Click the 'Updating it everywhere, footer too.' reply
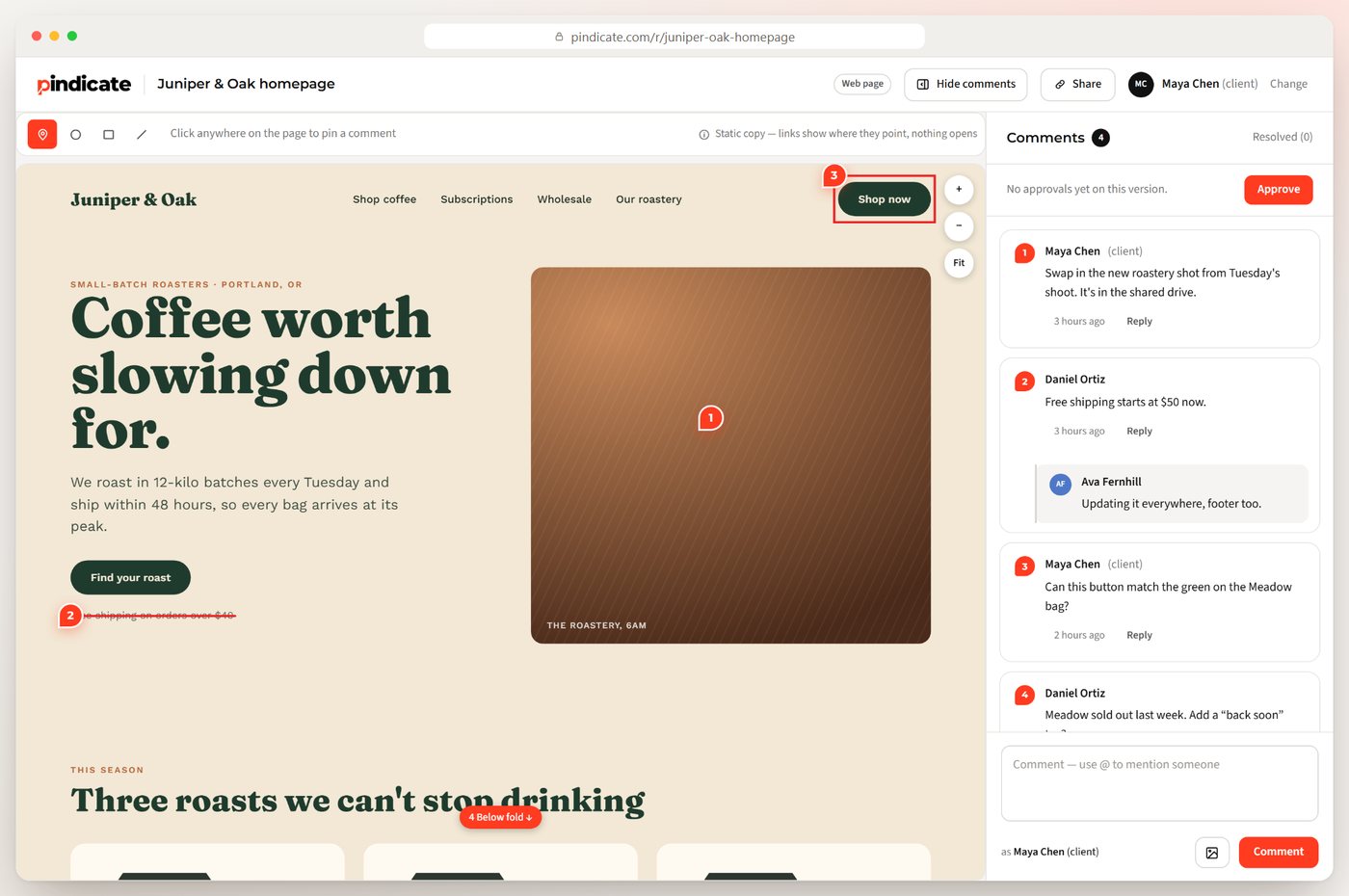 coord(1171,504)
